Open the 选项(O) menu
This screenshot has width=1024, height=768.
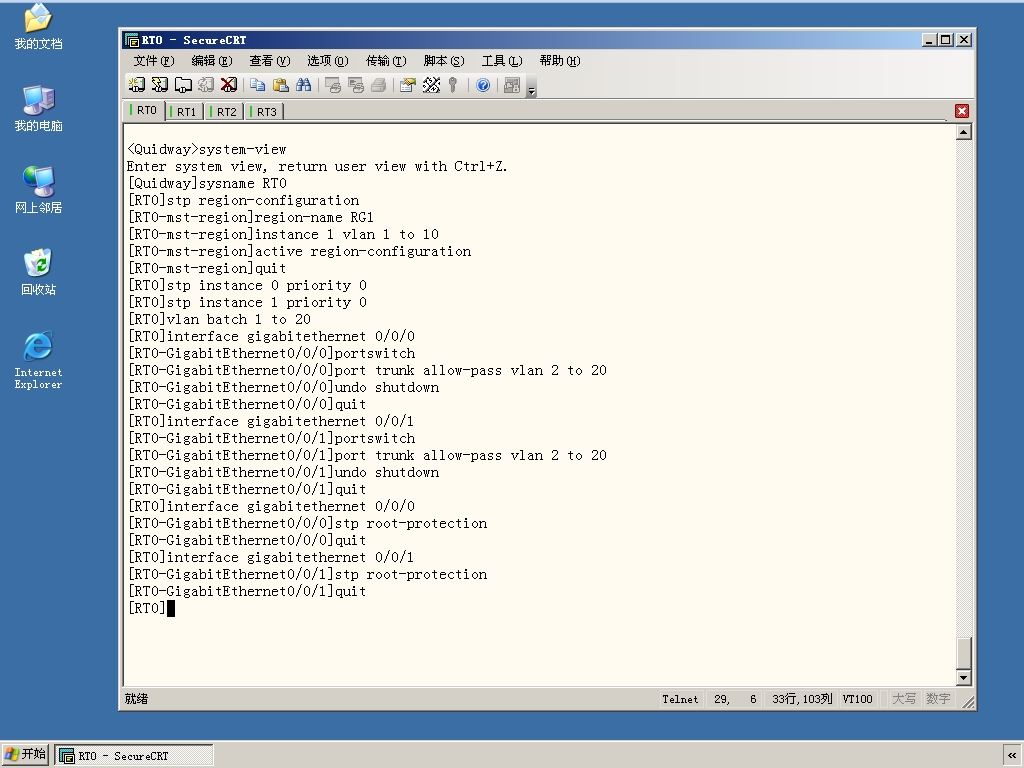coord(328,61)
